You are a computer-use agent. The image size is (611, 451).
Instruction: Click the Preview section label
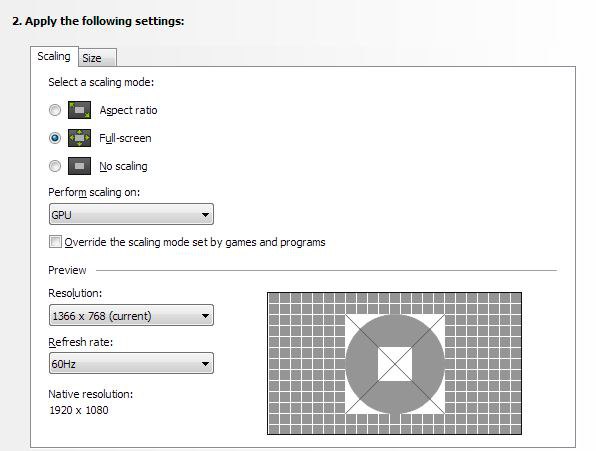coord(67,270)
